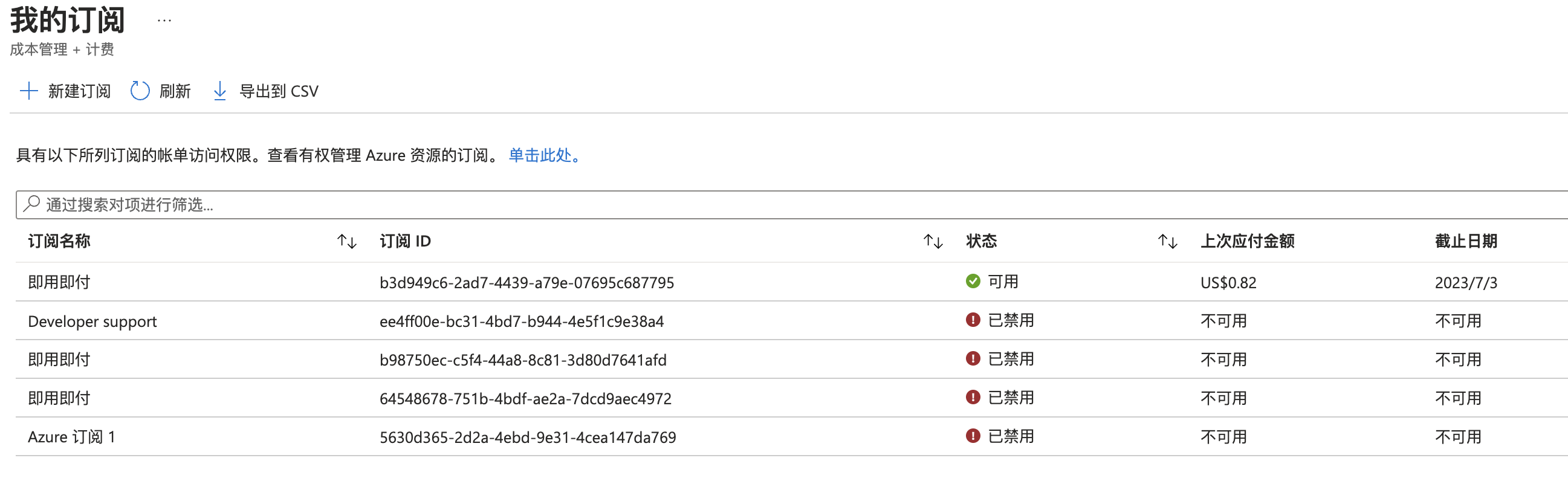Click 导出到 CSV button label

tap(279, 91)
